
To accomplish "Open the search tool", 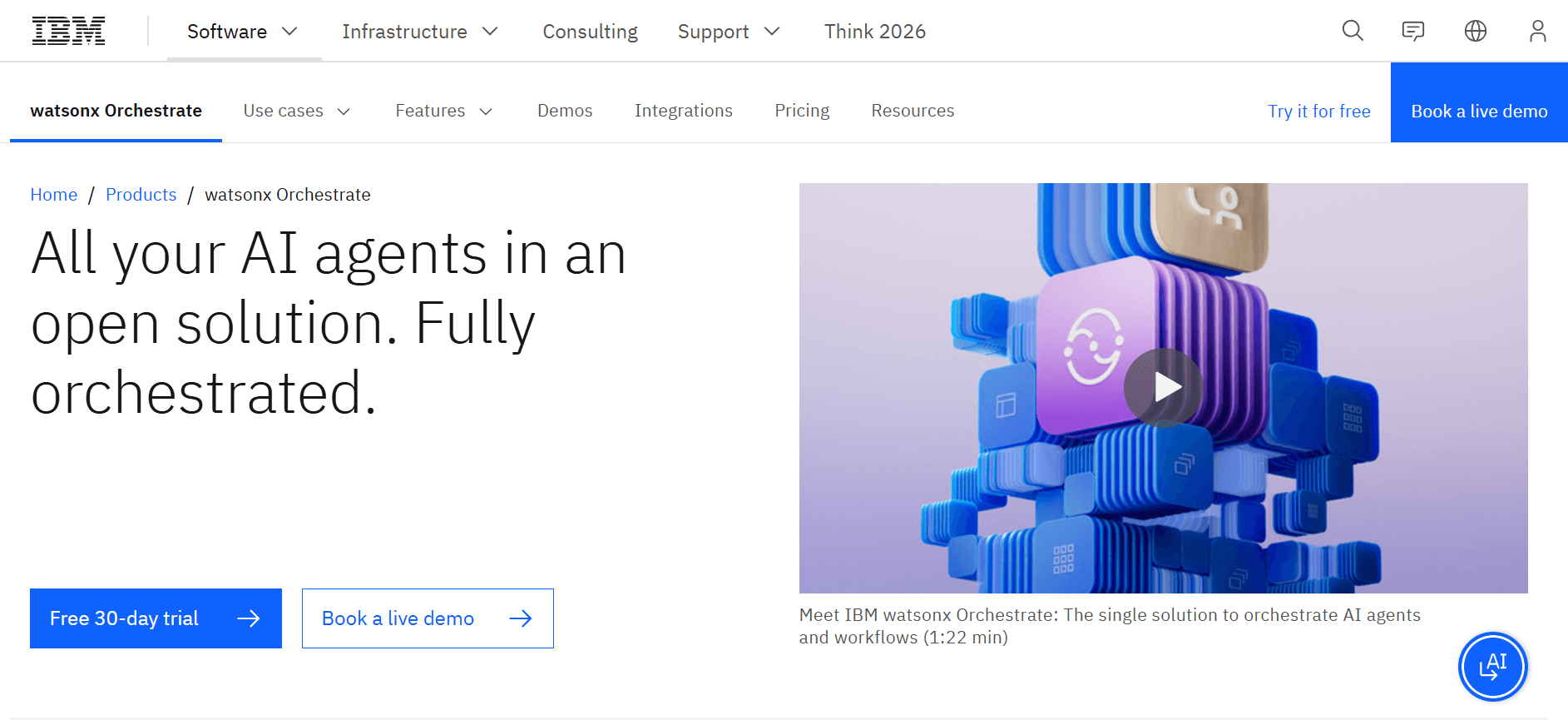I will click(x=1352, y=31).
